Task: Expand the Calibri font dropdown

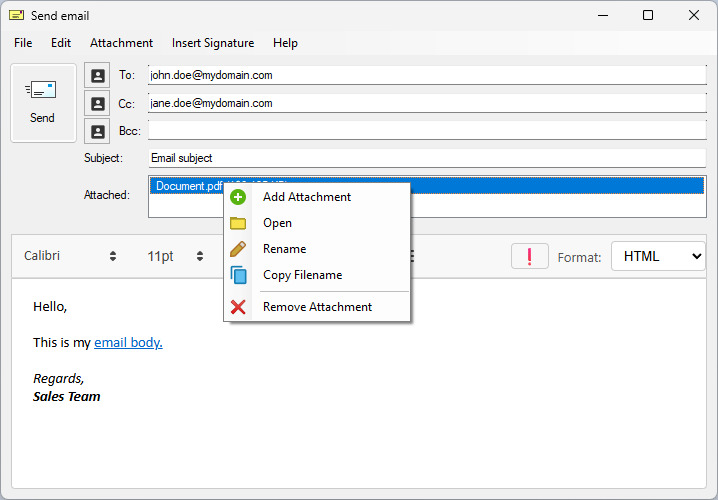Action: pos(70,256)
